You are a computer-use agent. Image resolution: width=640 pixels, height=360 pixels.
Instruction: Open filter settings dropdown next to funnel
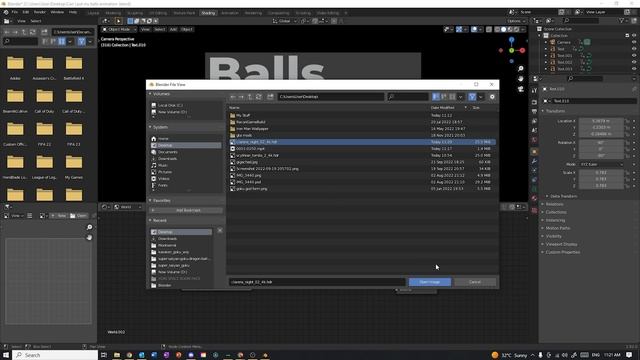pyautogui.click(x=480, y=97)
